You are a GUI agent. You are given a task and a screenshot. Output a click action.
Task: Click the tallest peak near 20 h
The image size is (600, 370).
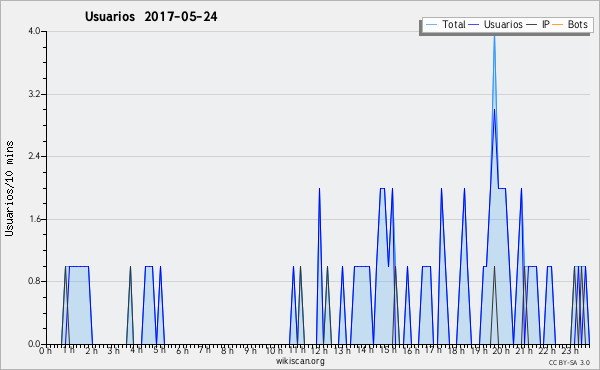point(494,37)
